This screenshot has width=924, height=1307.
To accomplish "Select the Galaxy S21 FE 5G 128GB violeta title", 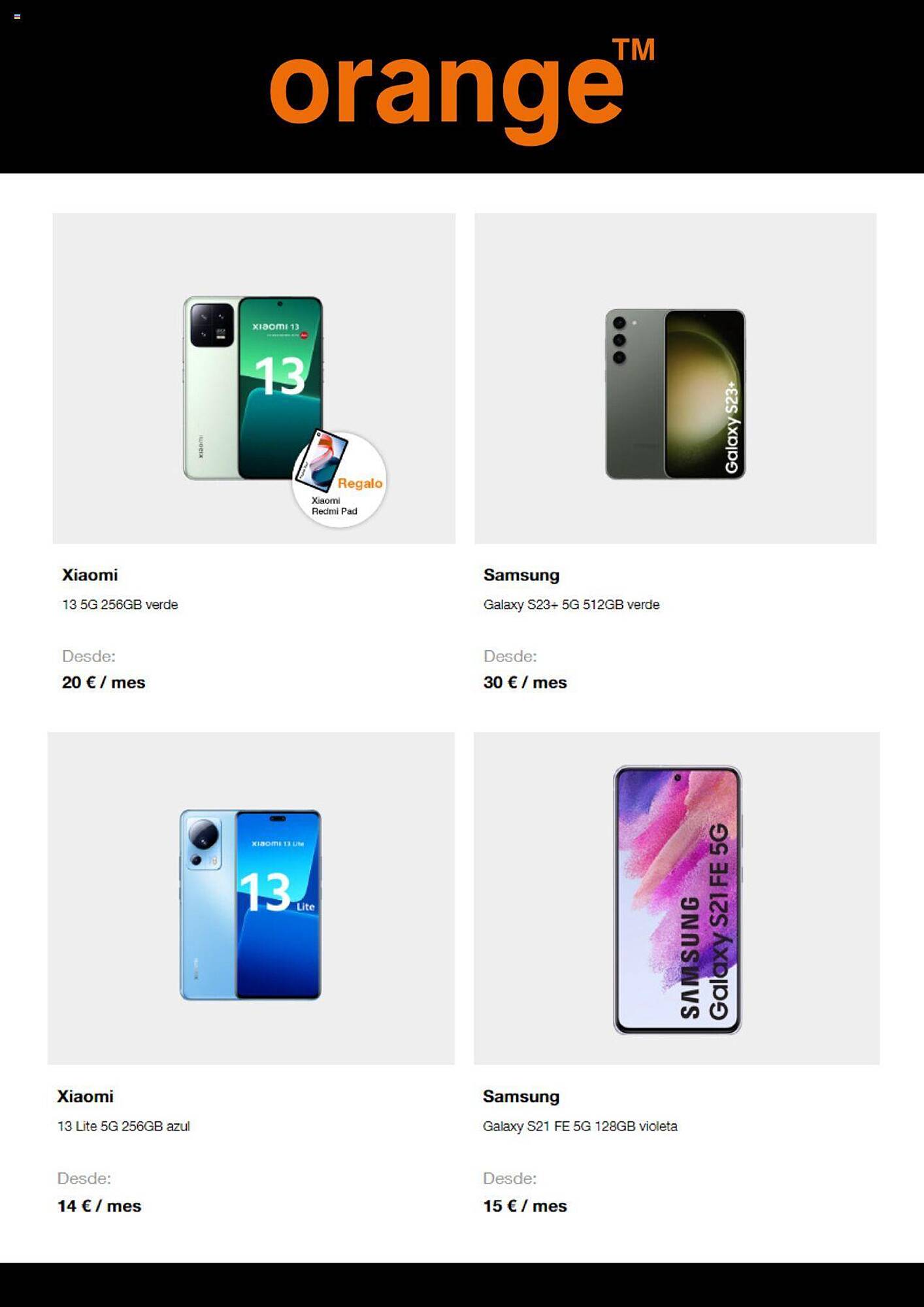I will tap(580, 1126).
